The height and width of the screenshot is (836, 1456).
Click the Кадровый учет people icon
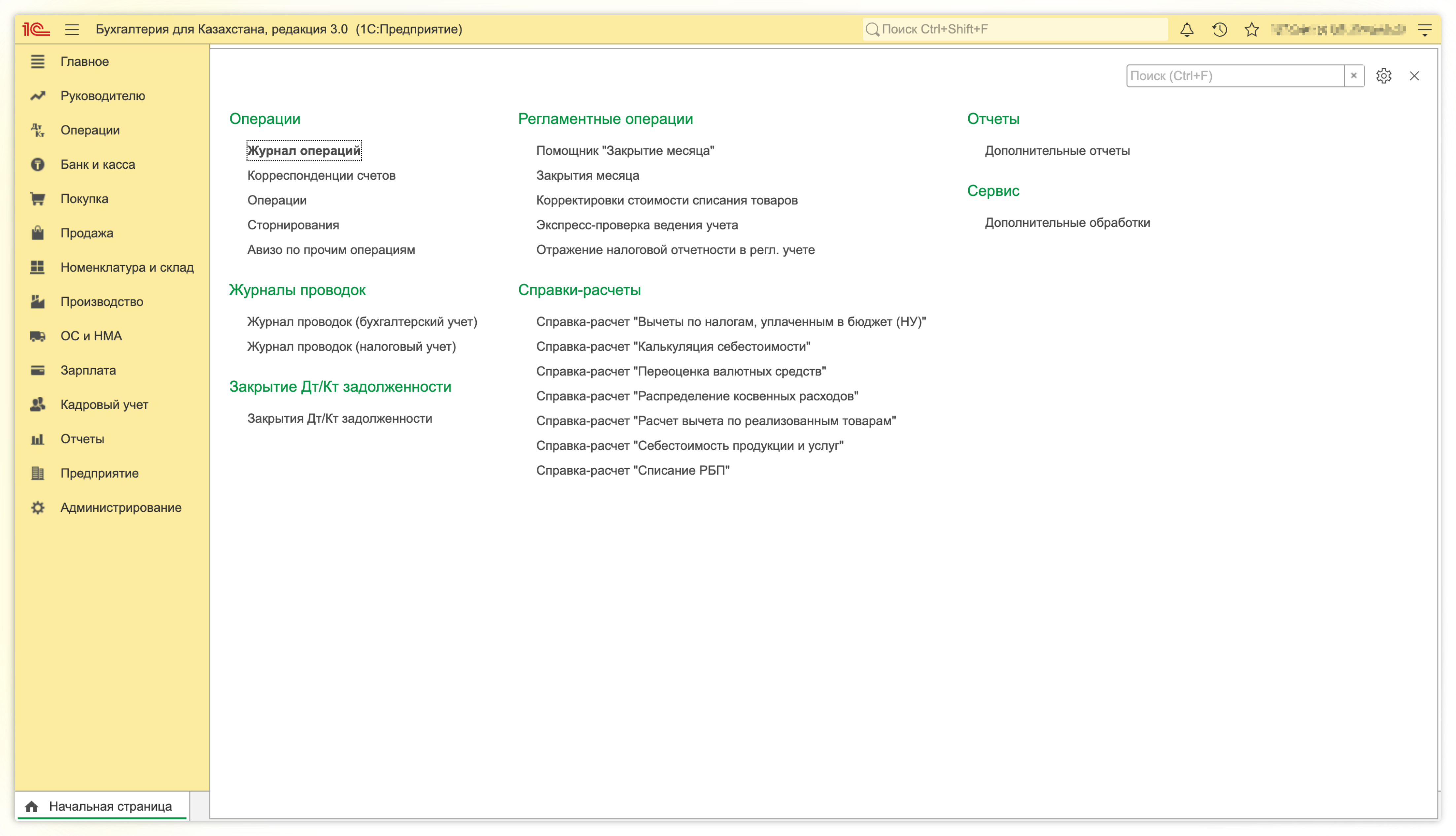pos(37,405)
